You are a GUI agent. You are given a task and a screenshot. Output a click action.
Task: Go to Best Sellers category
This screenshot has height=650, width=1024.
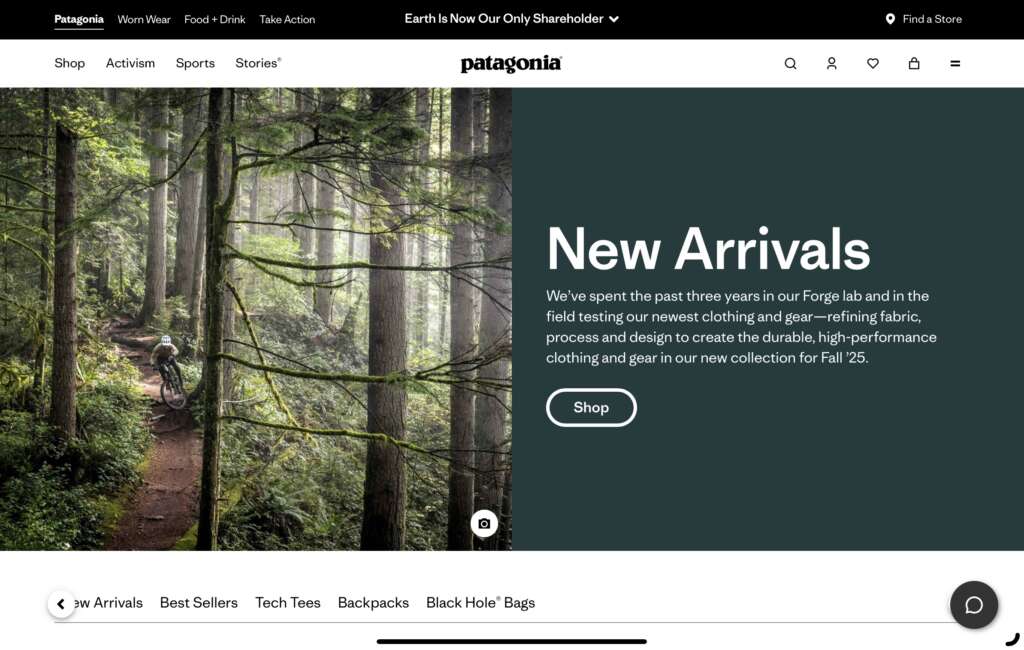199,602
